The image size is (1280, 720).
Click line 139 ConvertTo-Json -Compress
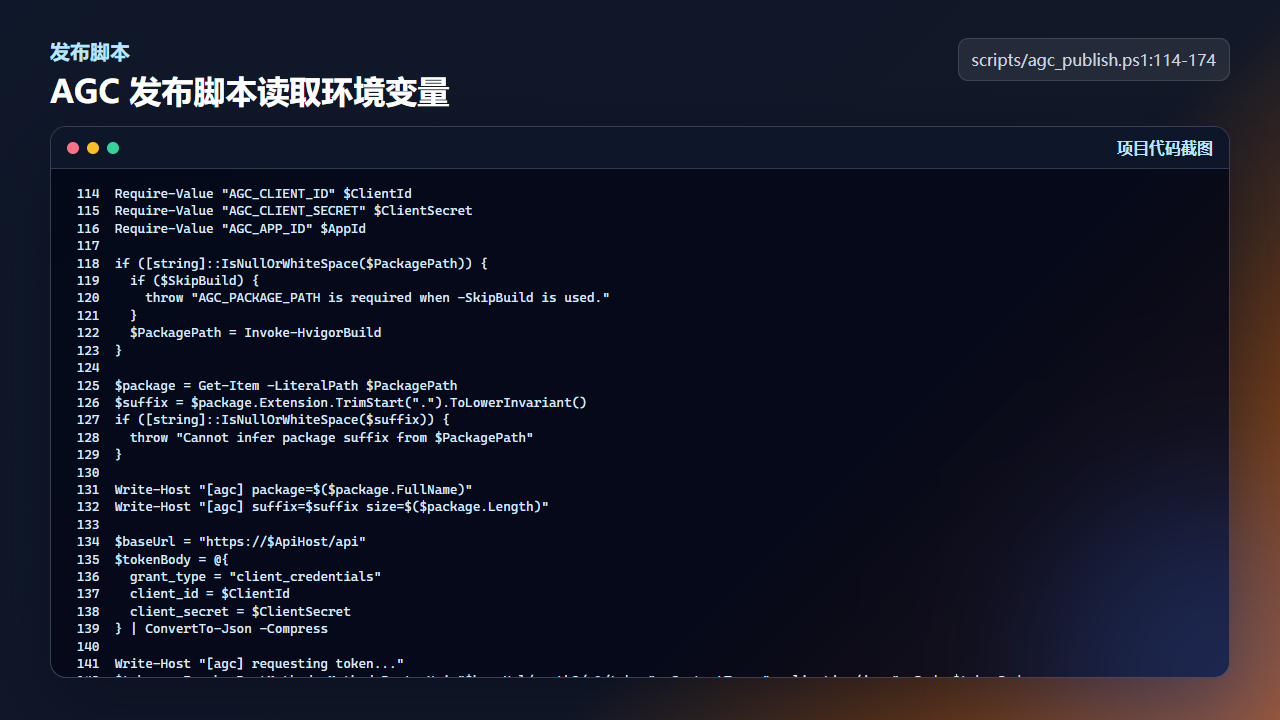[x=221, y=629]
